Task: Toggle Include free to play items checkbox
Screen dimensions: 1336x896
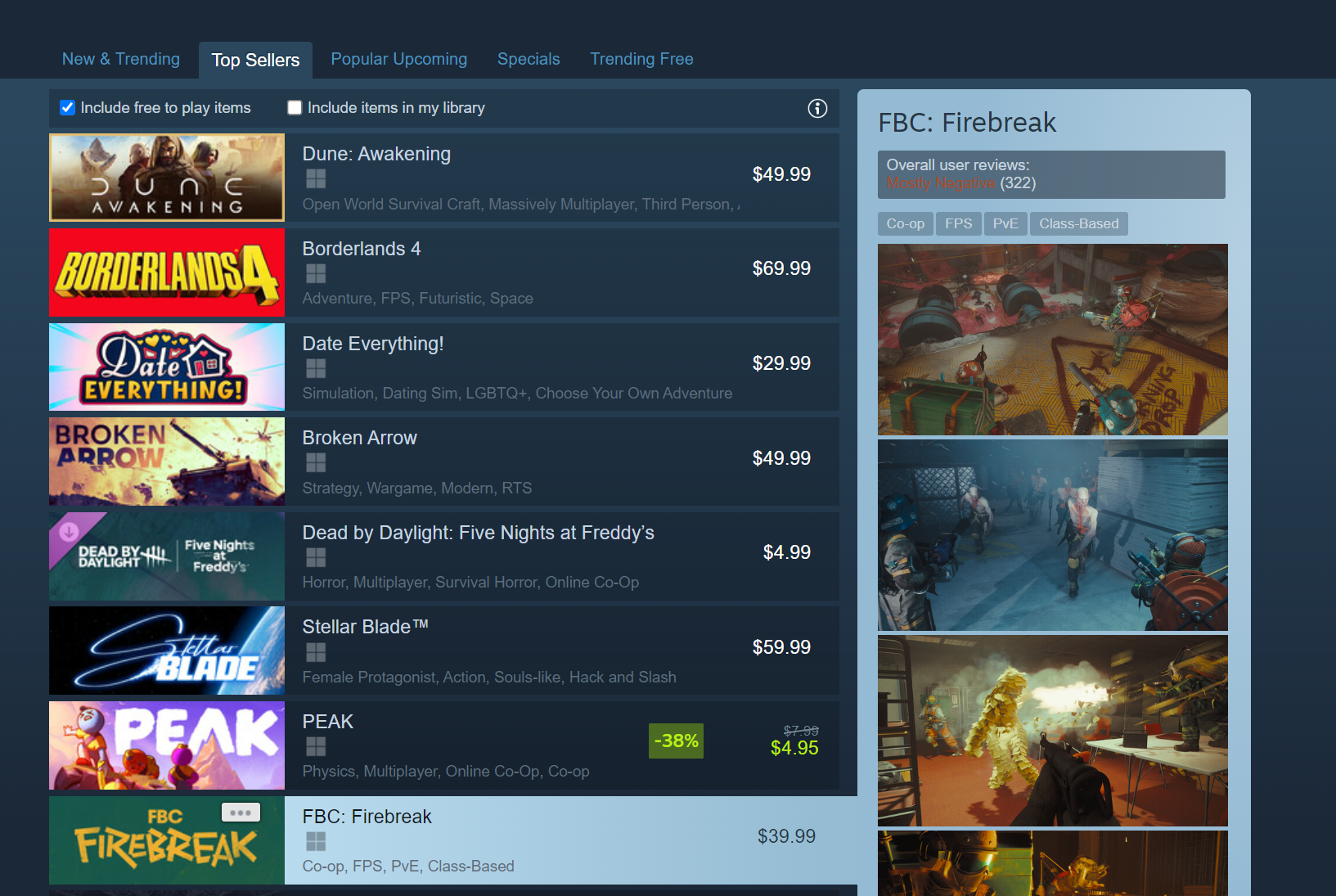Action: click(68, 108)
